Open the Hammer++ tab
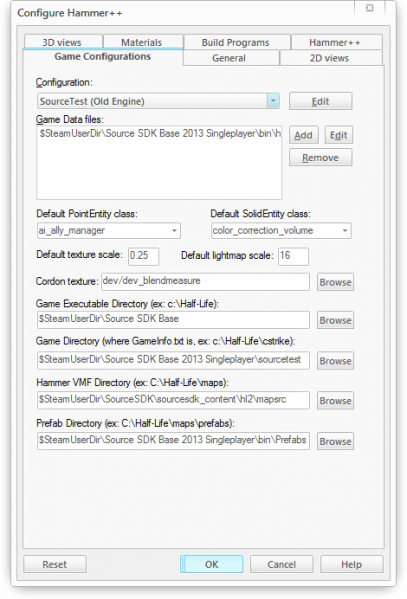This screenshot has height=599, width=407. coord(337,42)
